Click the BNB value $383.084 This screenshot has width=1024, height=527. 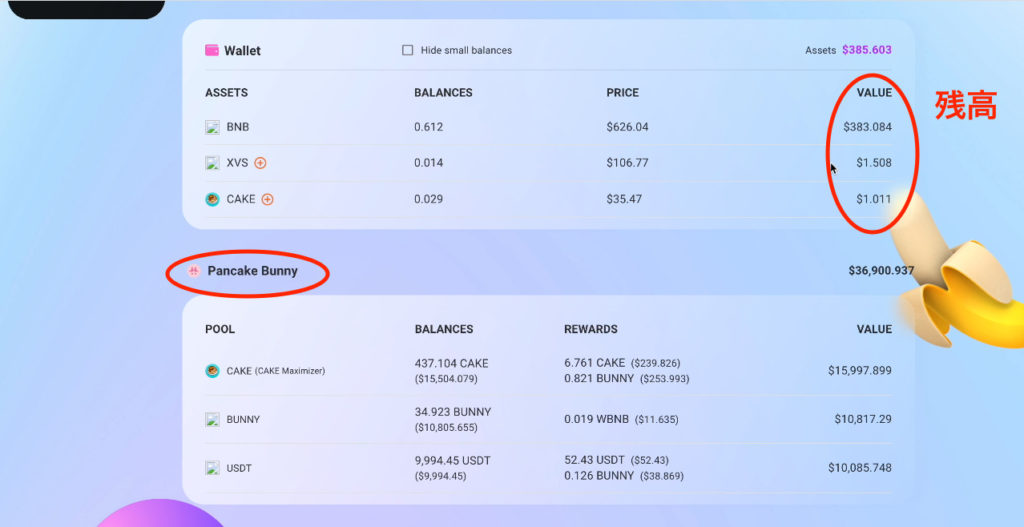coord(867,127)
